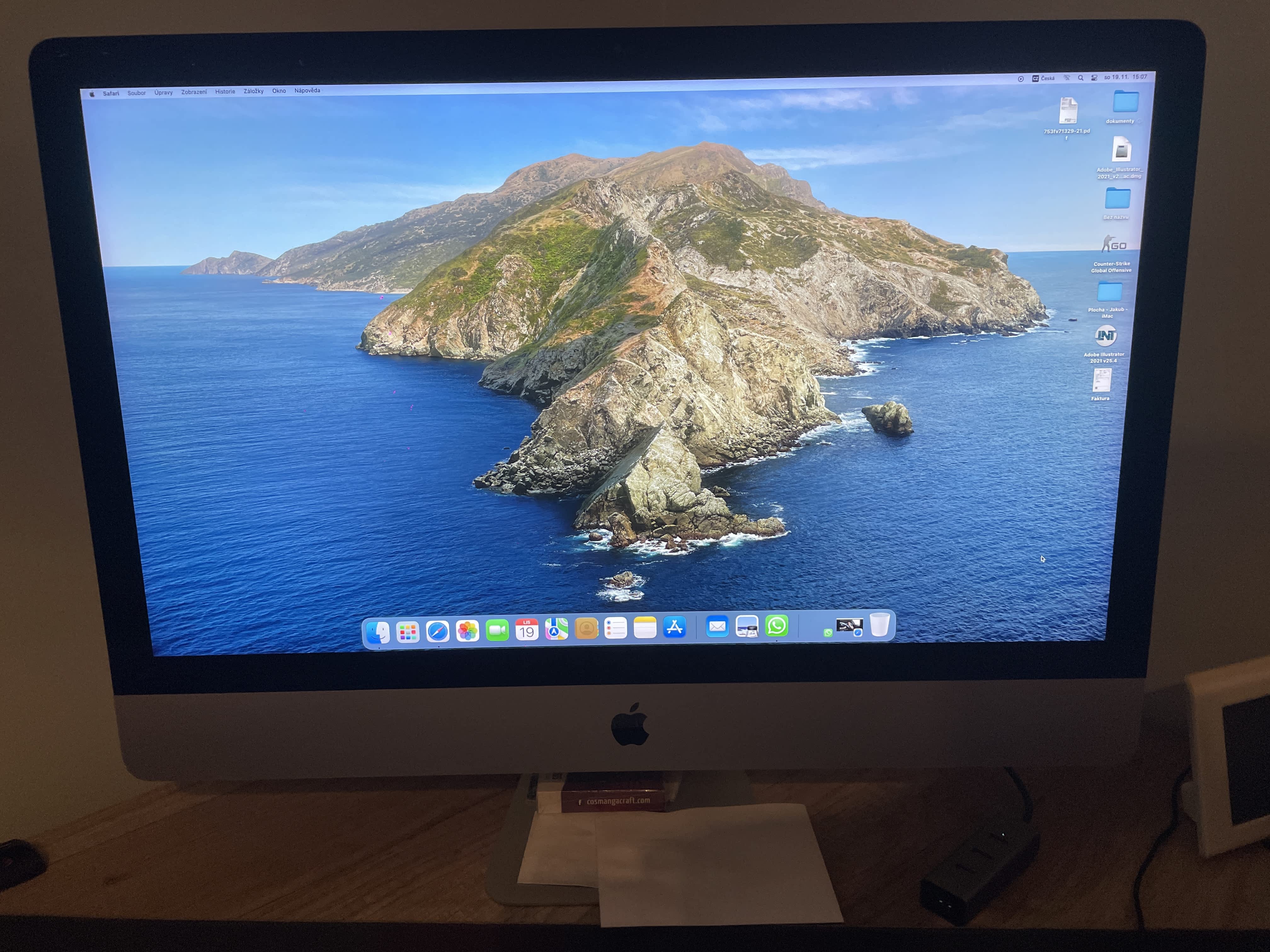The height and width of the screenshot is (952, 1270).
Task: Open FaceTime from the Dock
Action: point(497,631)
